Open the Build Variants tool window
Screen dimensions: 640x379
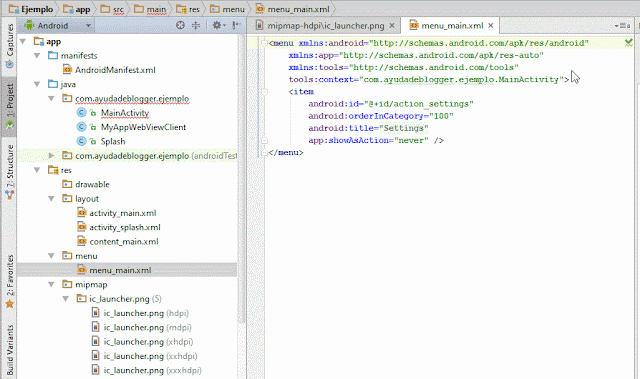click(9, 350)
